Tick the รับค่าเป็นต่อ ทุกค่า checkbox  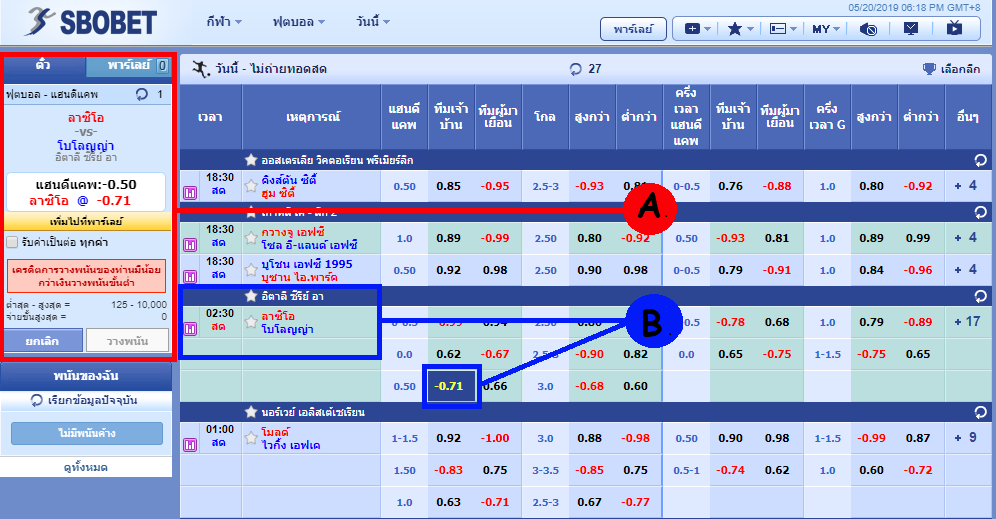pos(12,242)
